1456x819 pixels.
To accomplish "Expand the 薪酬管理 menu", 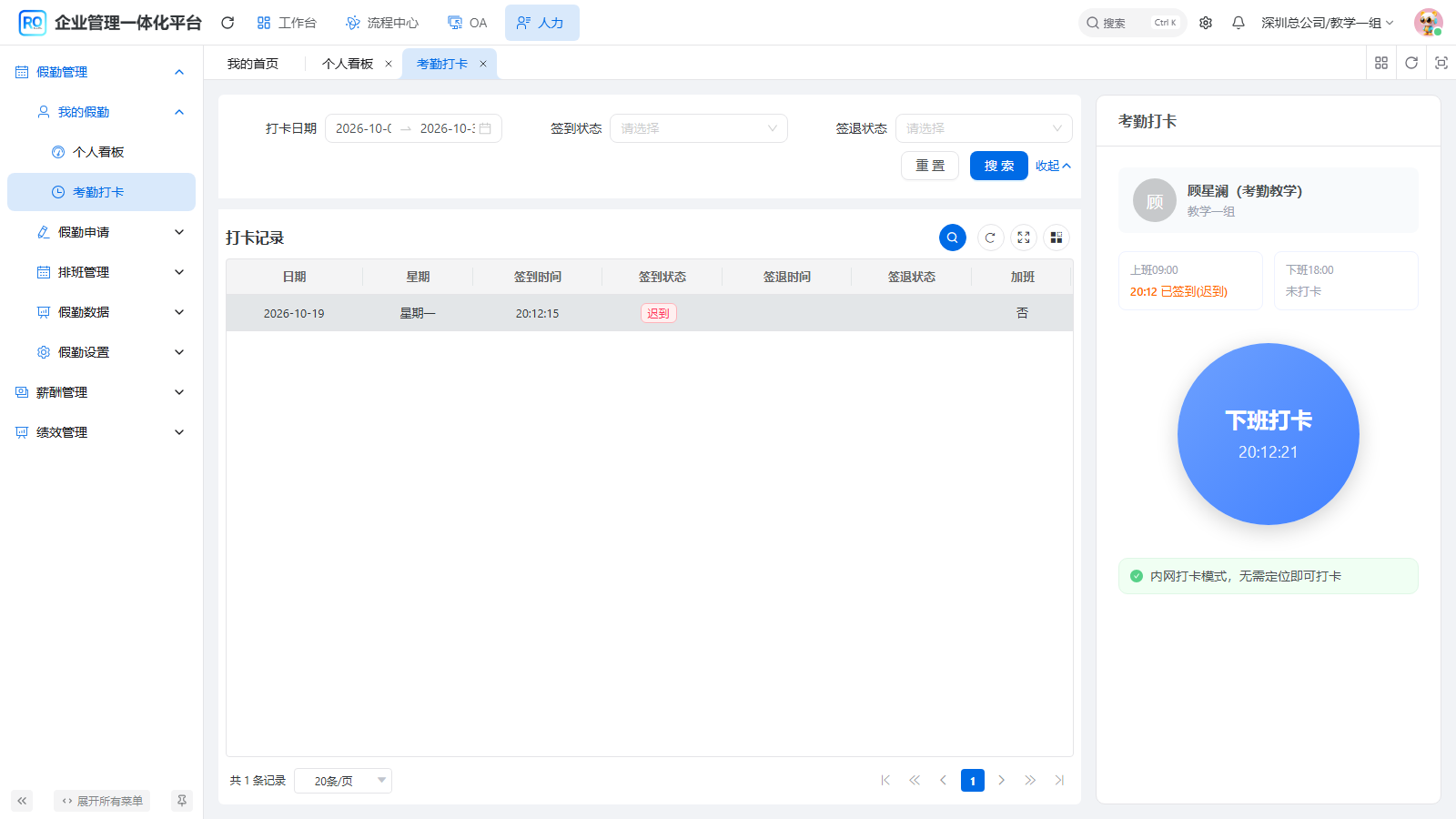I will 101,392.
